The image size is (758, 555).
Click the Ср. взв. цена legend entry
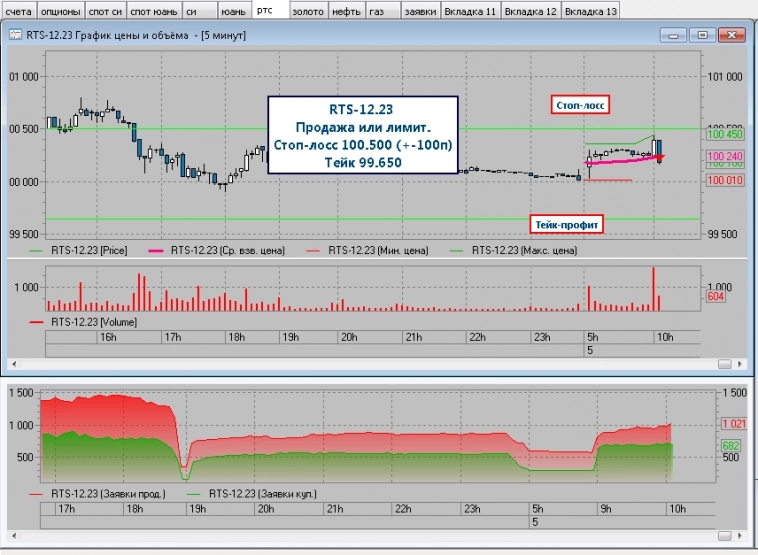click(230, 250)
